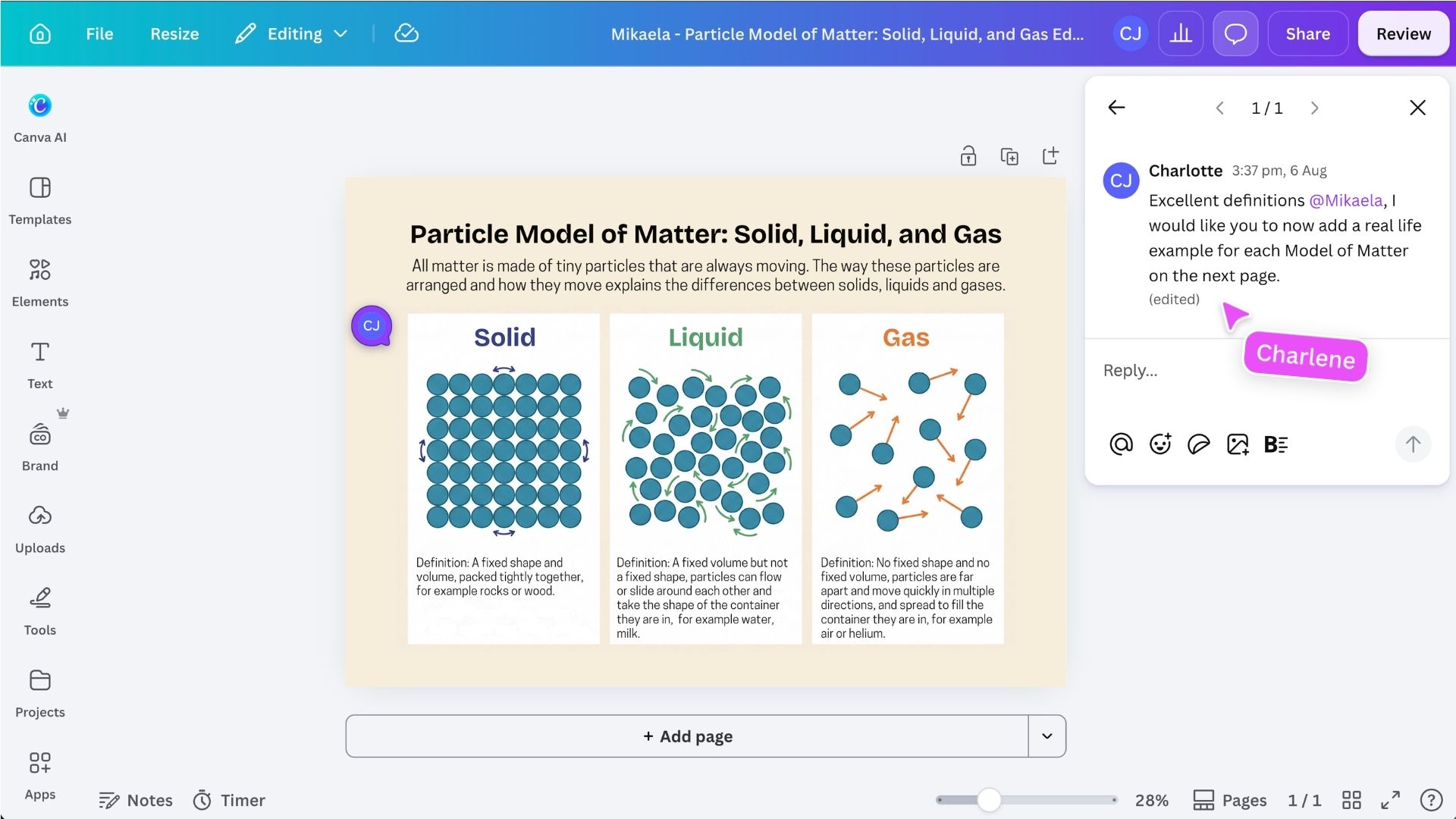Image resolution: width=1456 pixels, height=819 pixels.
Task: Toggle the Pages view
Action: (x=1229, y=801)
